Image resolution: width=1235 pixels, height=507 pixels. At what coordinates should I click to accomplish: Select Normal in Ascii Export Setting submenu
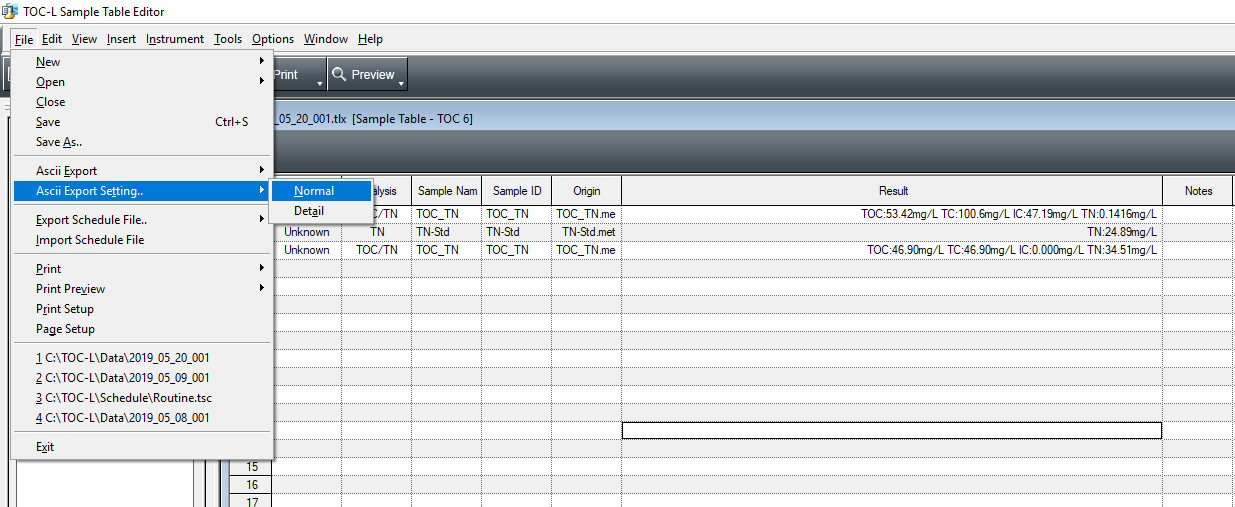pos(314,191)
